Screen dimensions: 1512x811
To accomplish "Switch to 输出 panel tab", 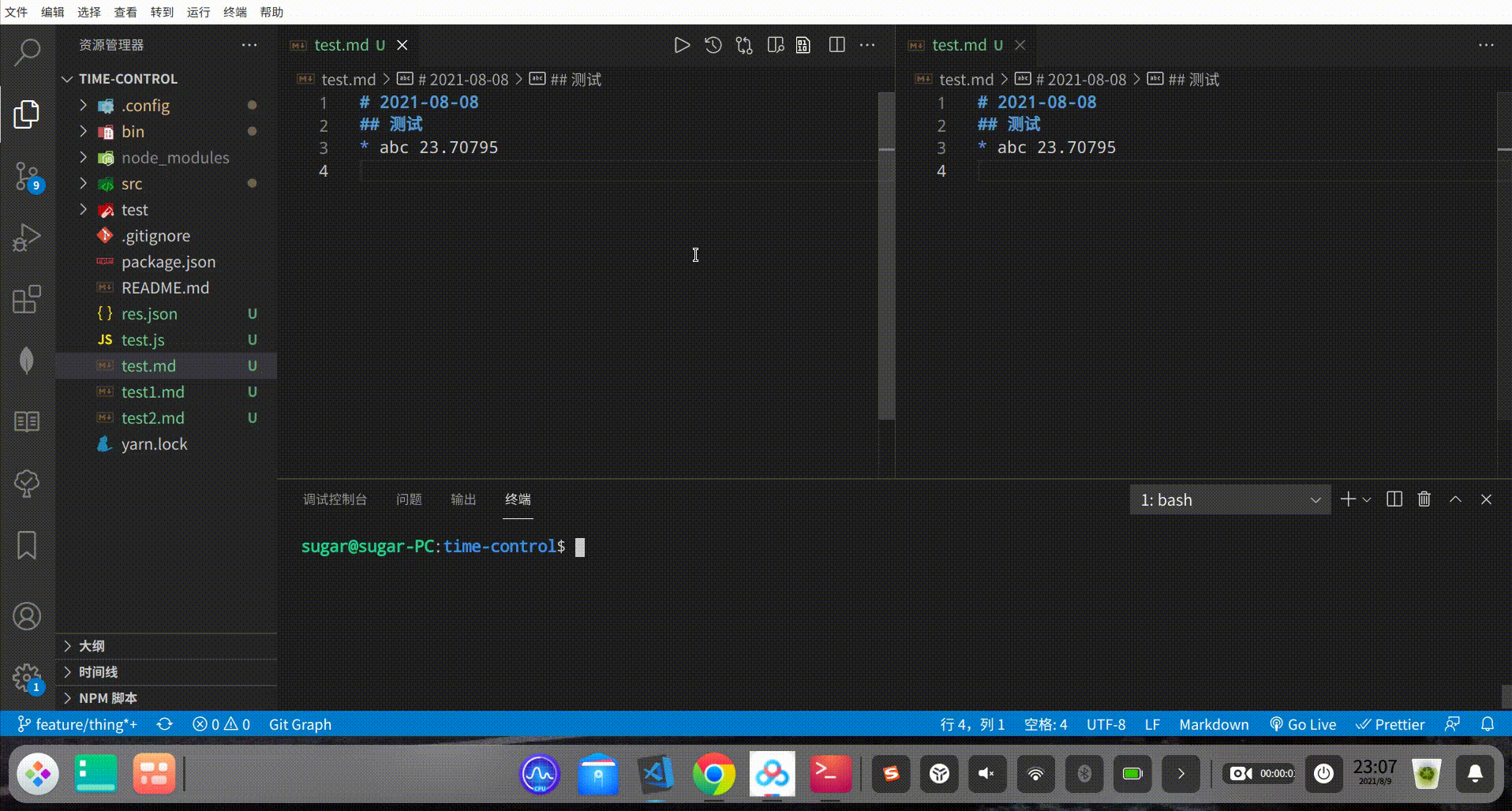I will coord(463,499).
